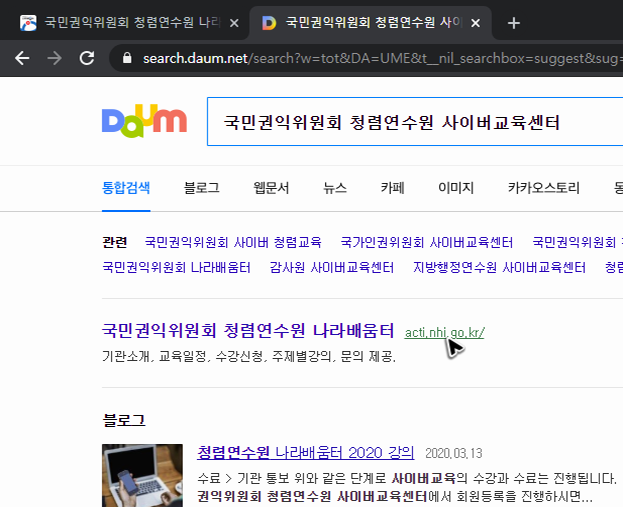Click the laptop blog thumbnail image
This screenshot has height=507, width=623.
pos(142,475)
